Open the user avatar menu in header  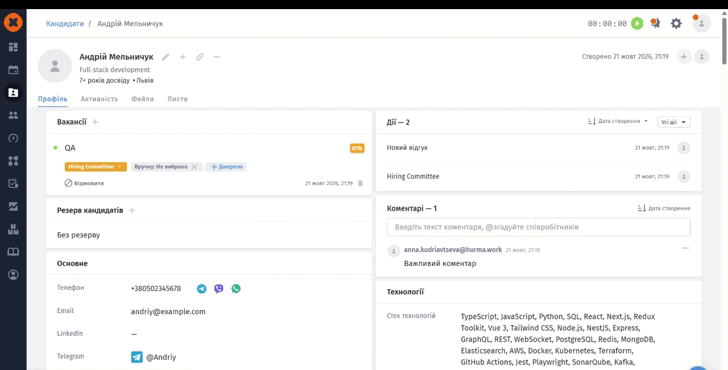(x=701, y=23)
